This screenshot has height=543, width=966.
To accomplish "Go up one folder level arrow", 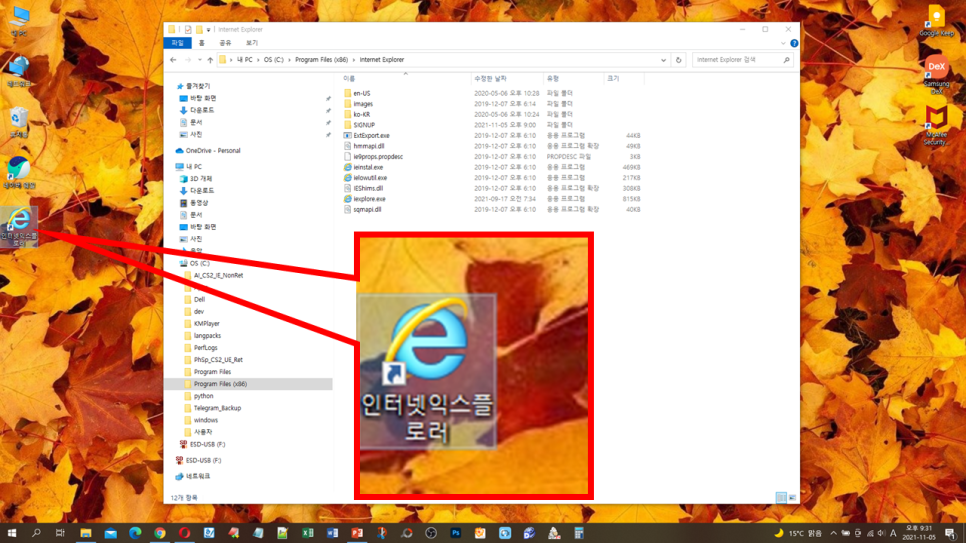I will (210, 60).
